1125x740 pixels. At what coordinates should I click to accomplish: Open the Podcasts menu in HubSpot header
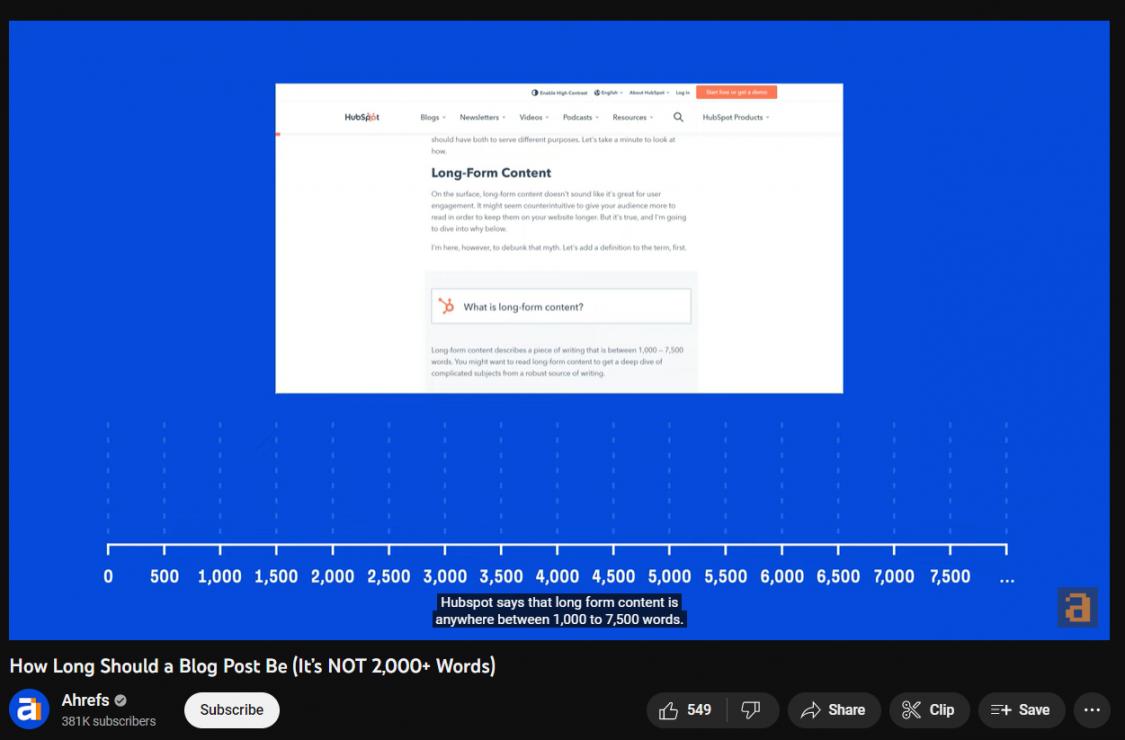pos(580,117)
